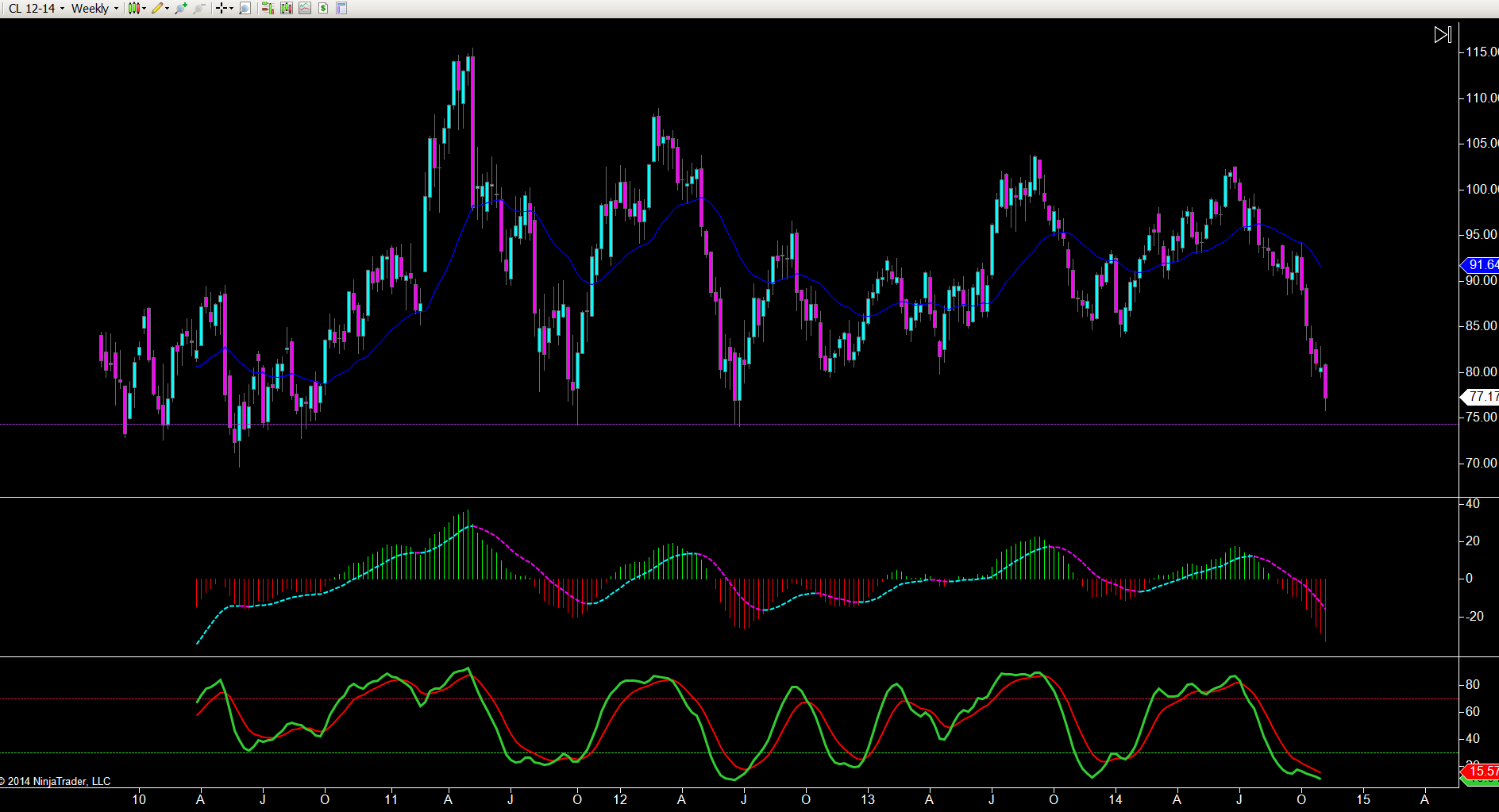Click the 70.00 price axis label
The height and width of the screenshot is (812, 1499).
[1482, 463]
